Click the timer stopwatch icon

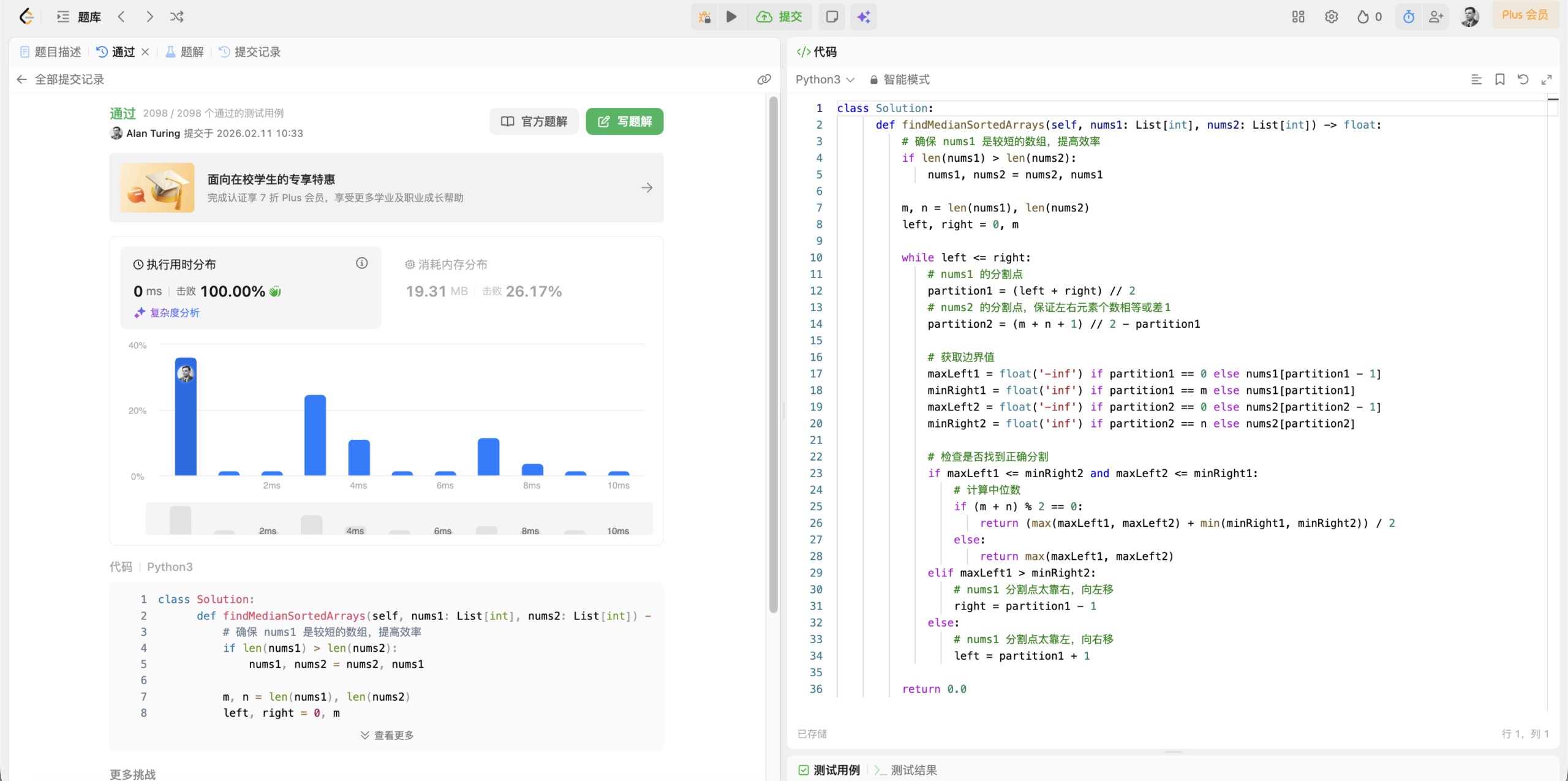click(x=1409, y=17)
